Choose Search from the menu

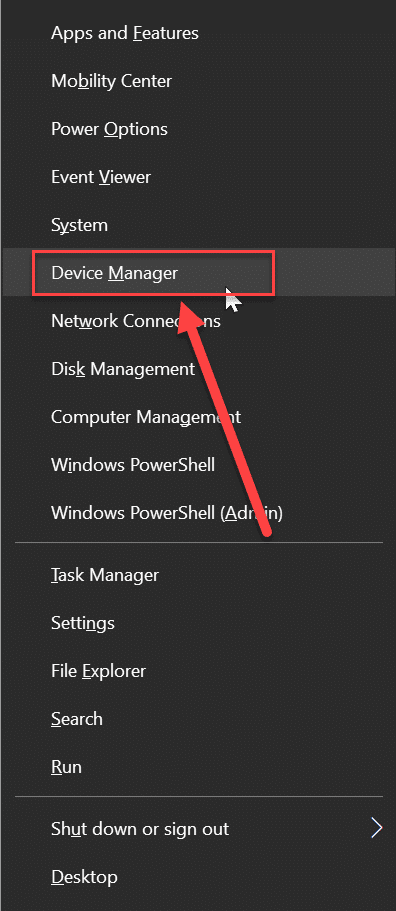click(198, 719)
